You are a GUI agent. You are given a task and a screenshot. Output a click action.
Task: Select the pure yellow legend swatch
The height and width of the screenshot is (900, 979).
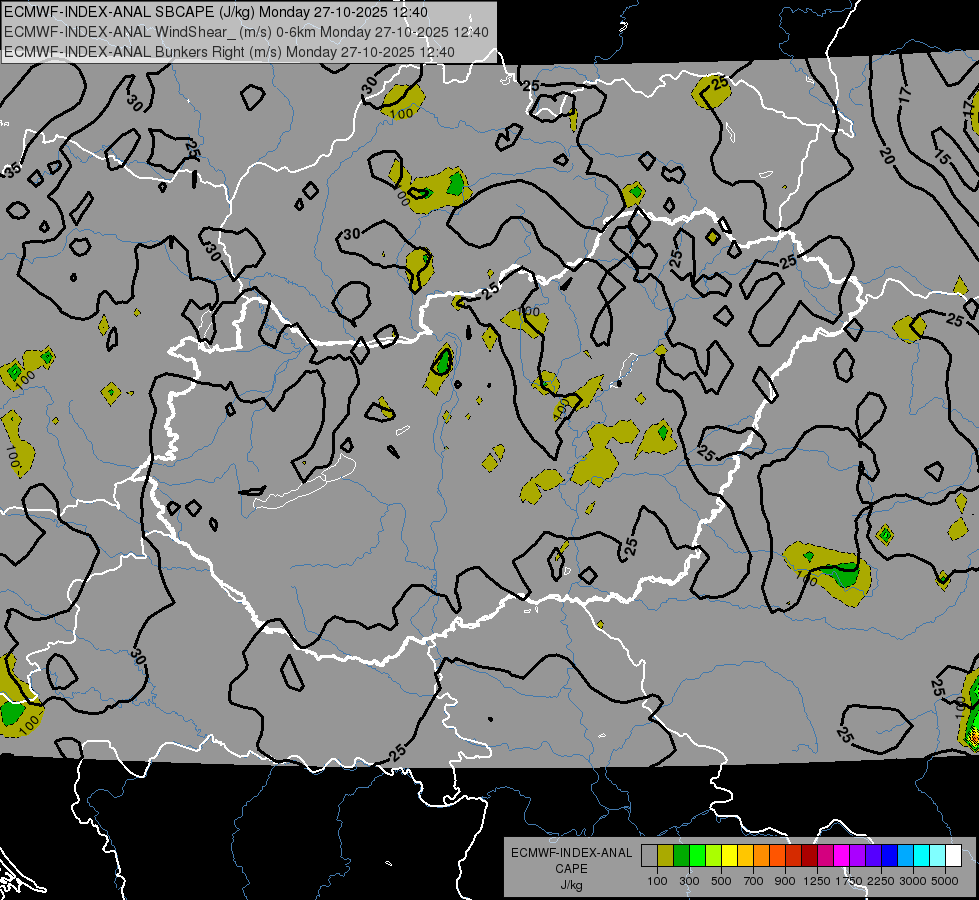(730, 855)
